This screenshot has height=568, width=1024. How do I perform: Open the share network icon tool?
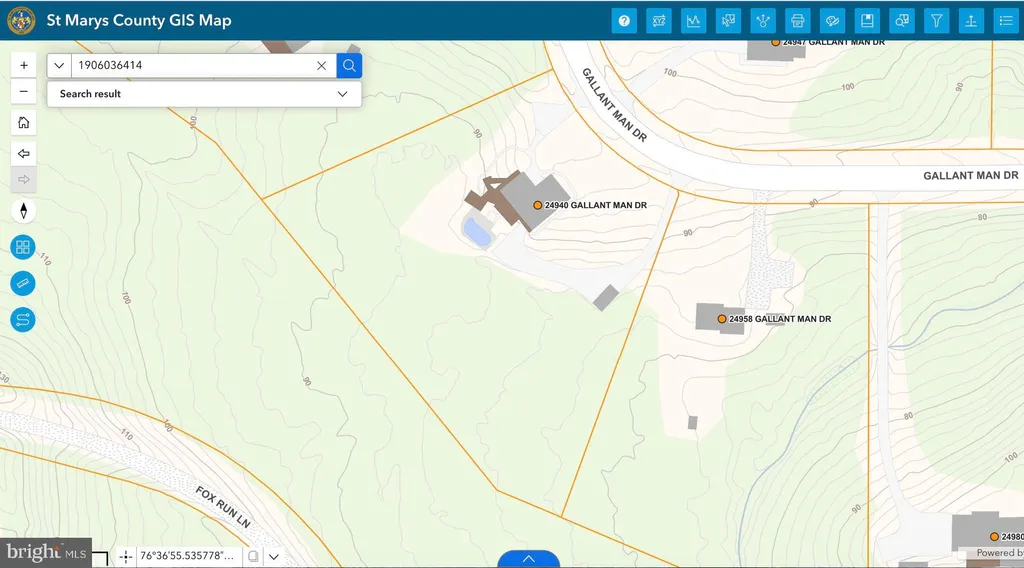(x=763, y=21)
